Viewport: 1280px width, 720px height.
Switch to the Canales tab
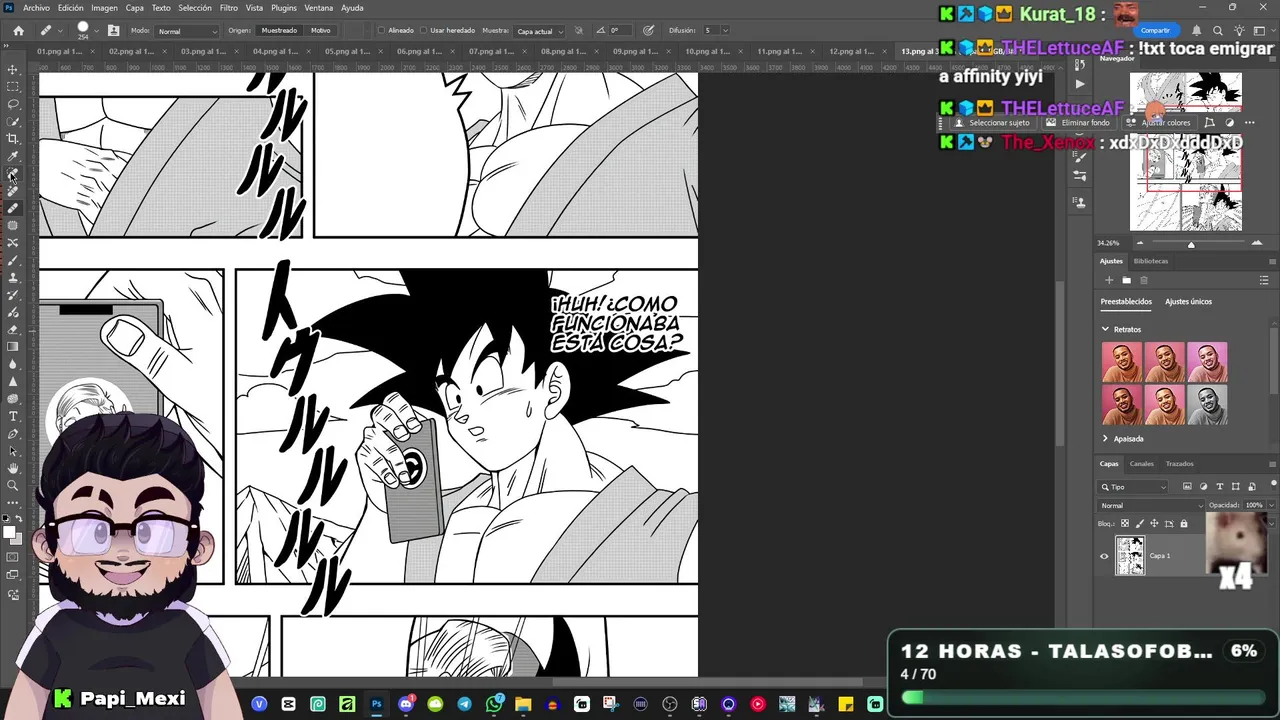coord(1141,464)
